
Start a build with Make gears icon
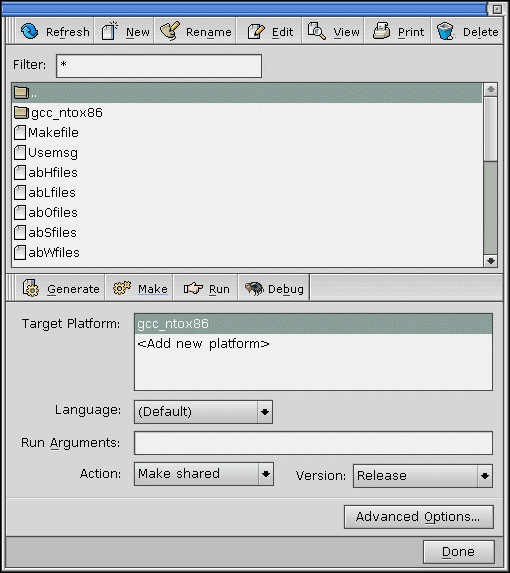[x=122, y=288]
